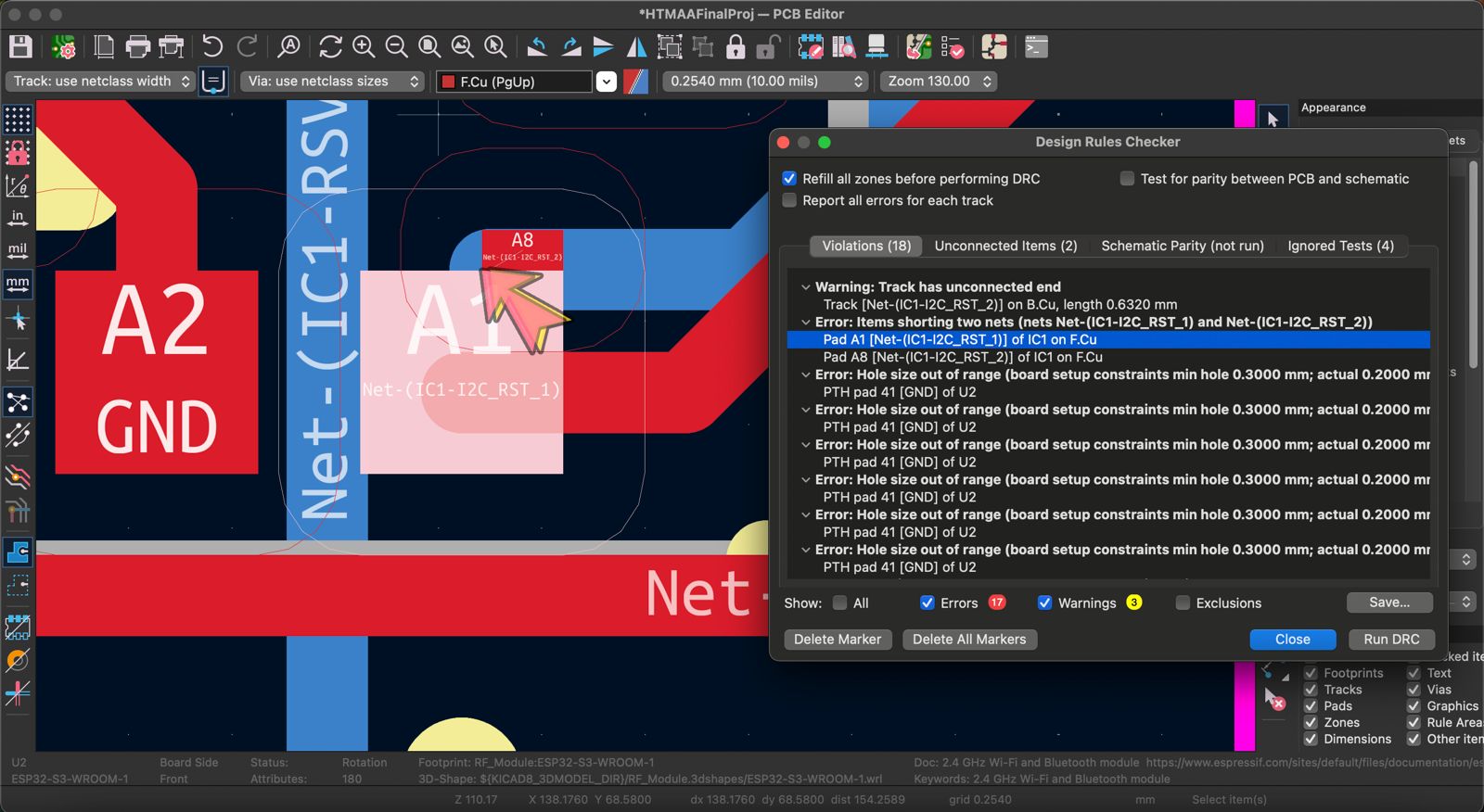
Task: Click the Save board icon
Action: (x=20, y=46)
